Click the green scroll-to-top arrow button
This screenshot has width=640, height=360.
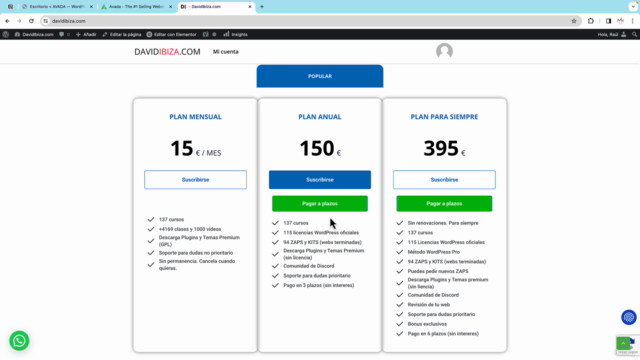(x=623, y=343)
